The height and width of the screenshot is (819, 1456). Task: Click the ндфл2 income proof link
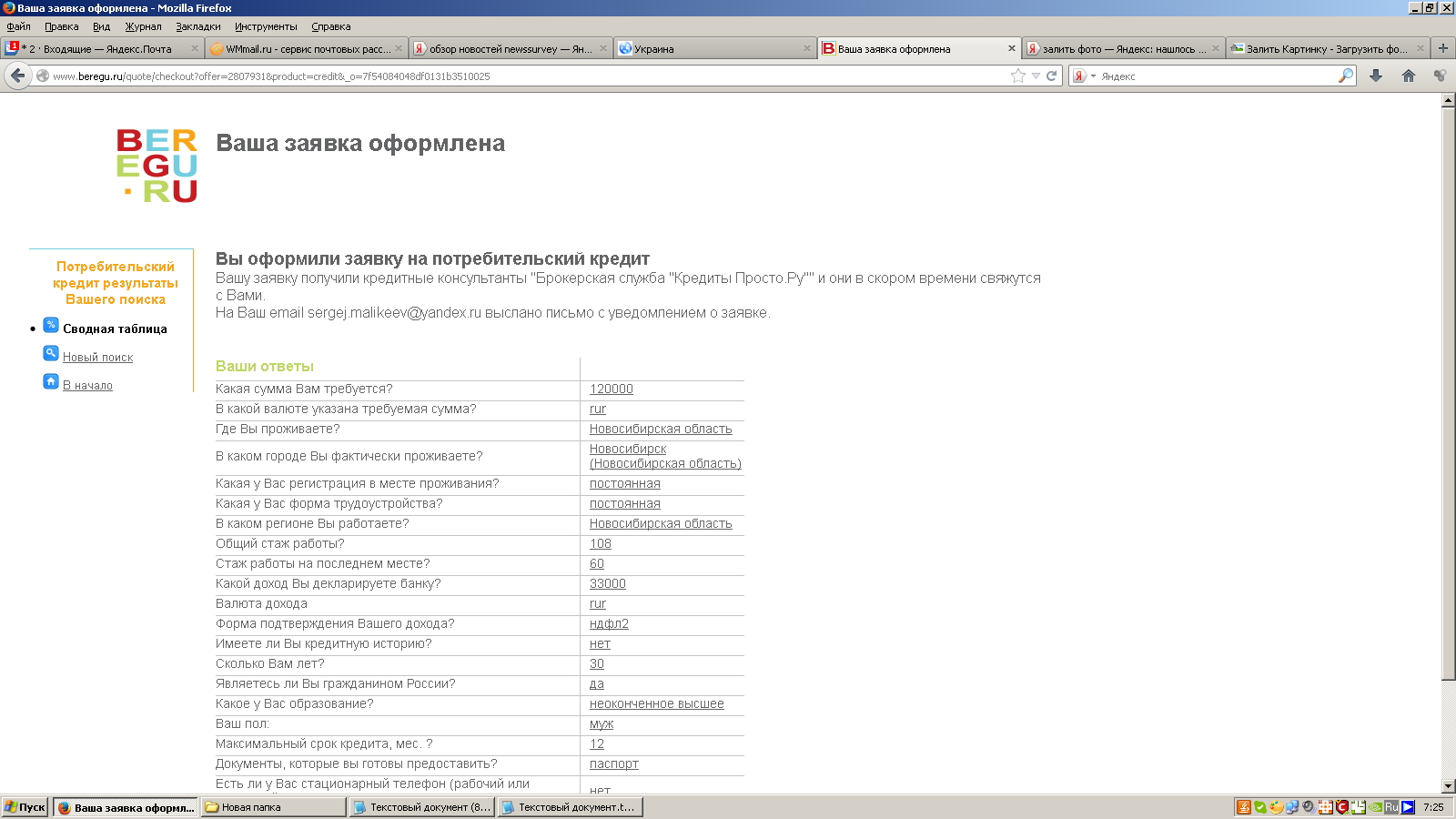[x=609, y=623]
